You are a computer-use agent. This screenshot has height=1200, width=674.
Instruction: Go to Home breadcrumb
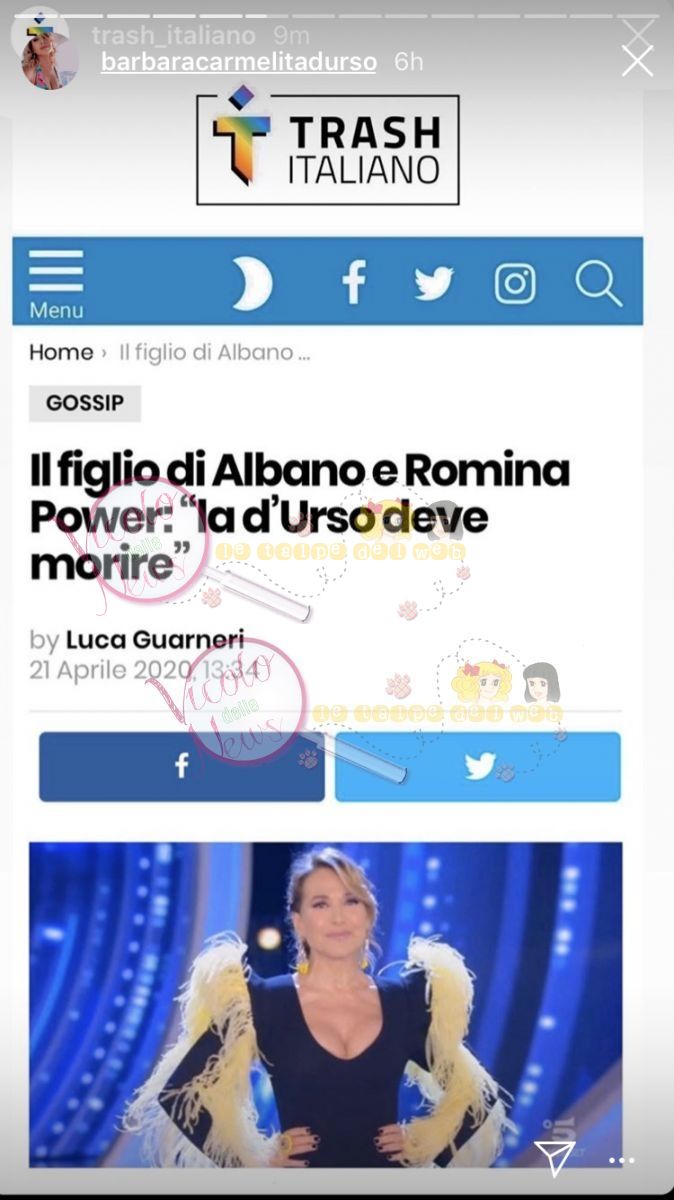[x=60, y=352]
